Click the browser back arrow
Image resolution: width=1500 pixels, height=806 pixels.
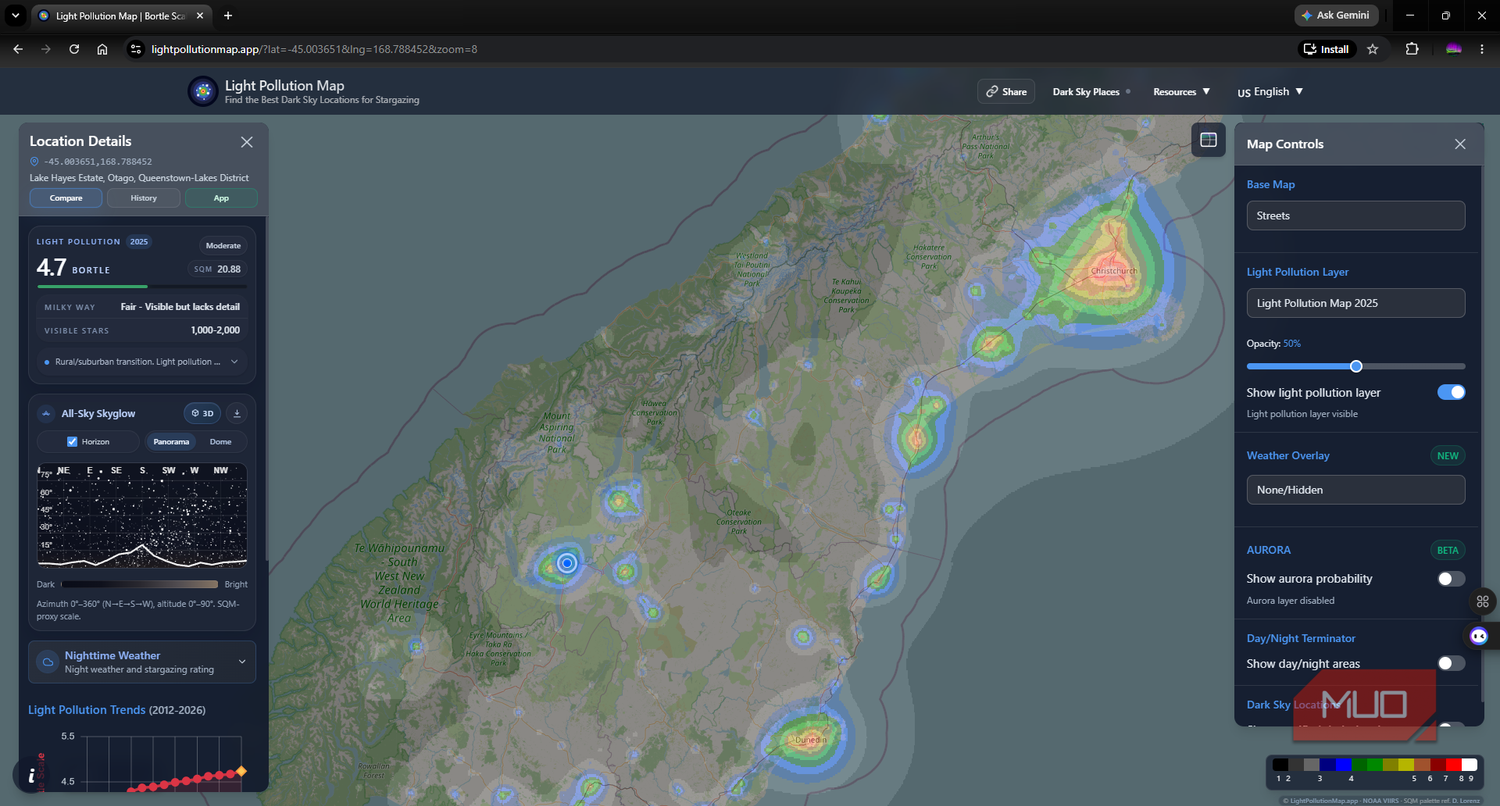[x=18, y=49]
